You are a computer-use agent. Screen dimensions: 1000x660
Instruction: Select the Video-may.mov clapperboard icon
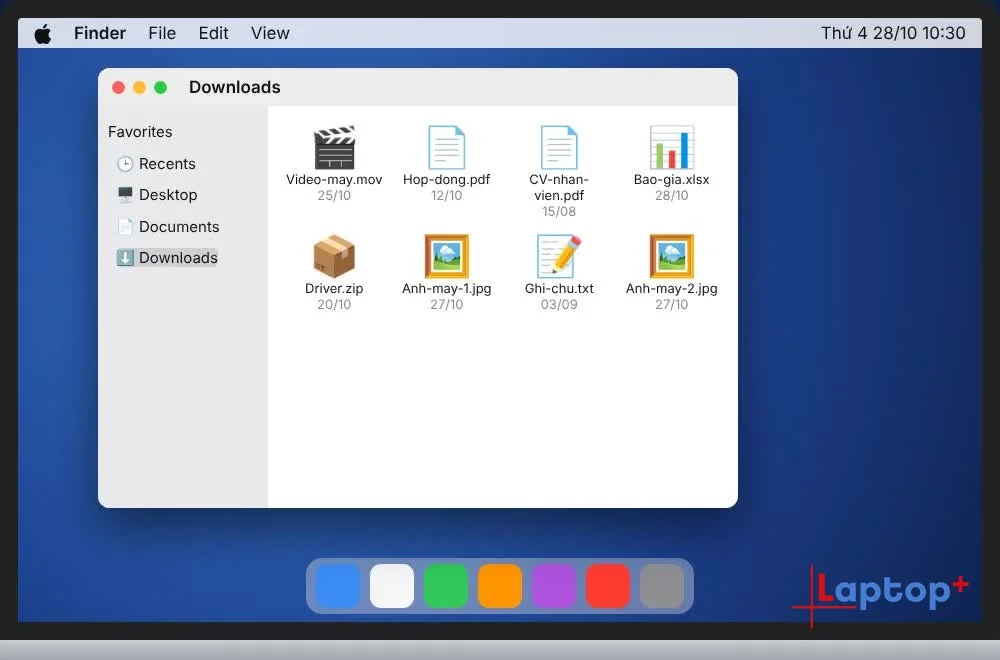click(x=334, y=147)
